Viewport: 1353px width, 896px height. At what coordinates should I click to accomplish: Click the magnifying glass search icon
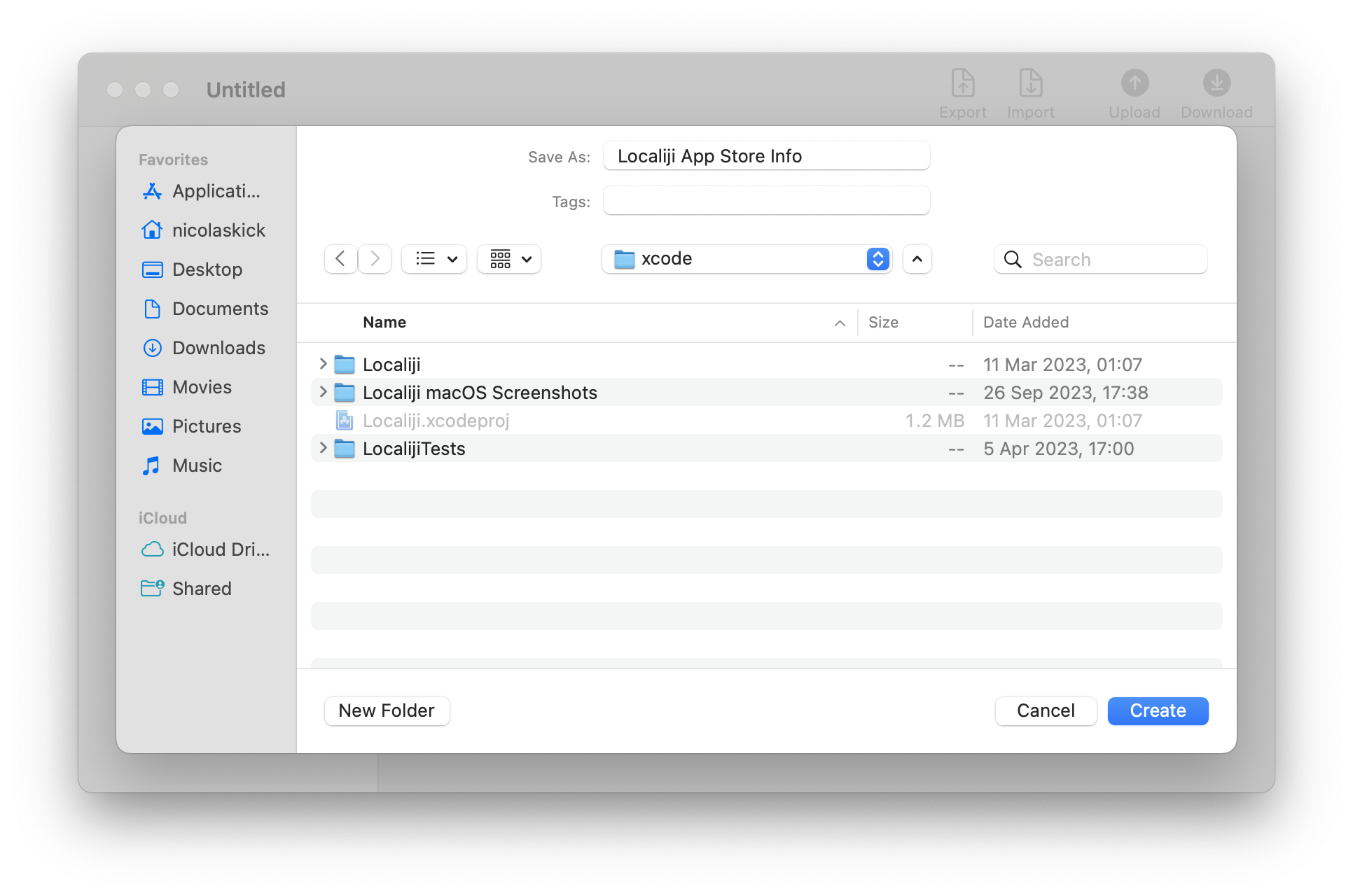(x=1013, y=260)
